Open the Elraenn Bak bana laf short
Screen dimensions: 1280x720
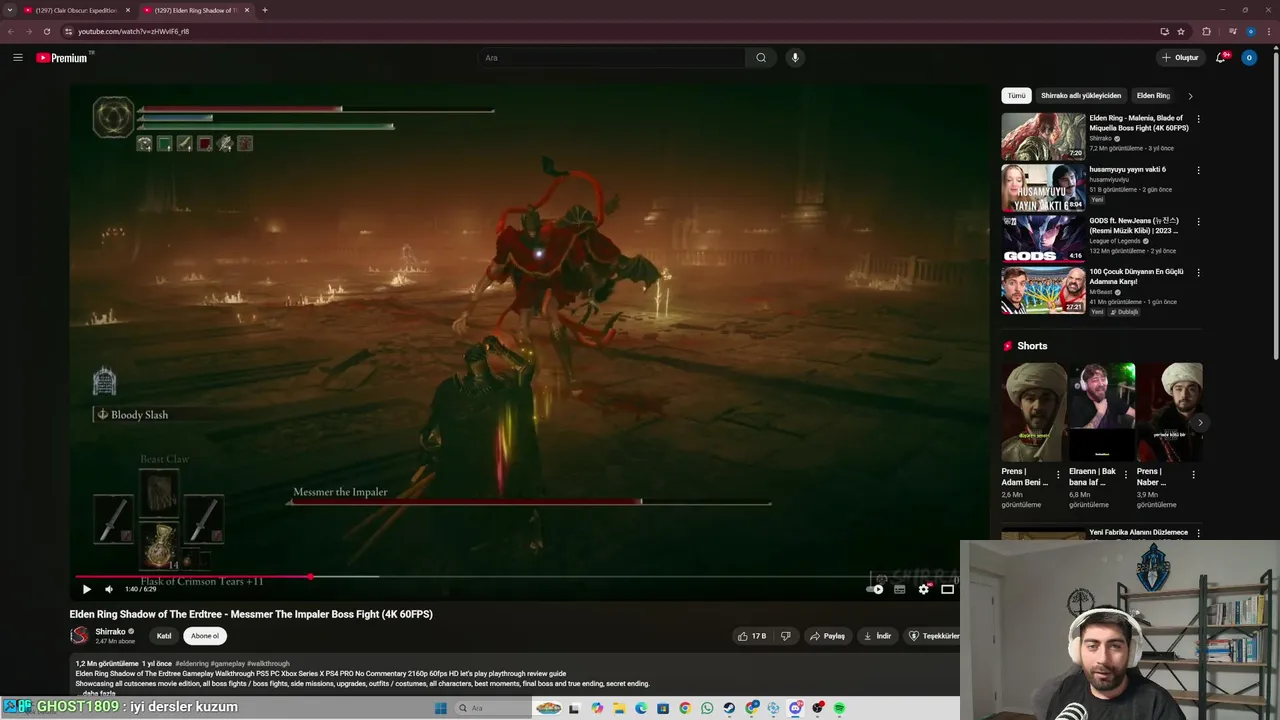[1102, 412]
